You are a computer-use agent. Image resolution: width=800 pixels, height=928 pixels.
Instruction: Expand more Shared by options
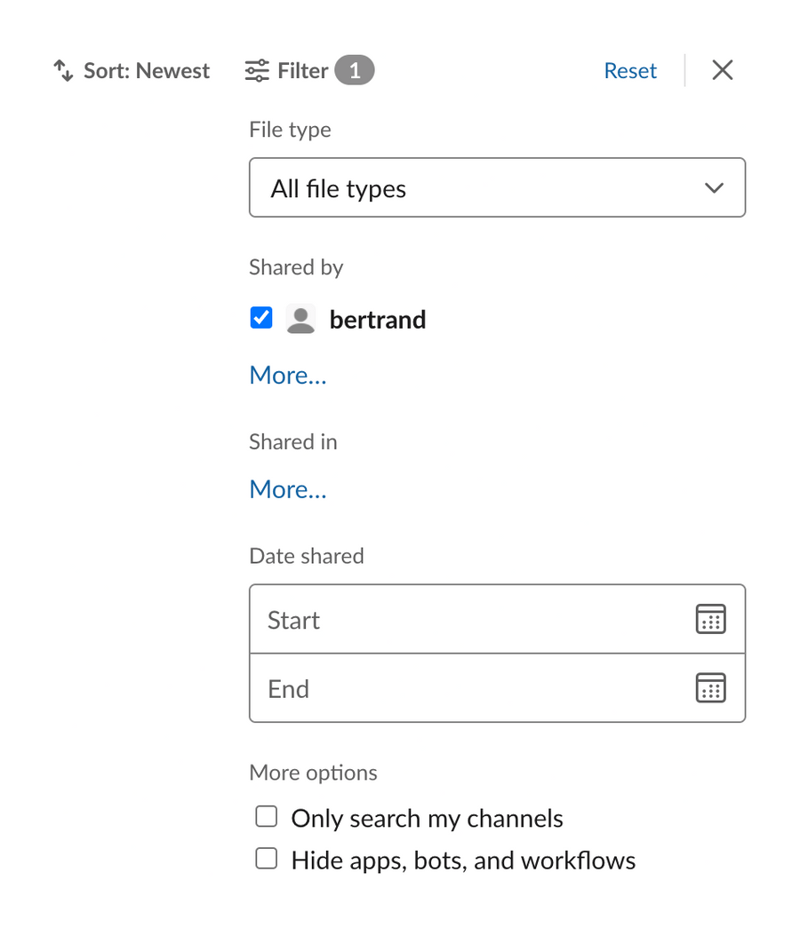[287, 375]
